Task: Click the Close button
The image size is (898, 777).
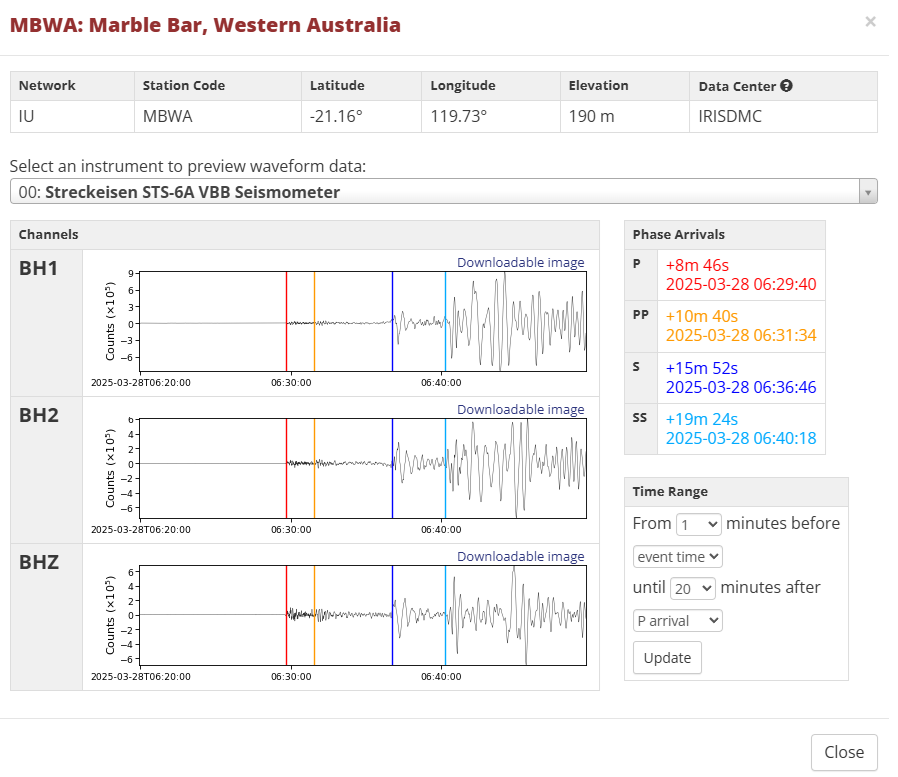Action: pos(844,753)
